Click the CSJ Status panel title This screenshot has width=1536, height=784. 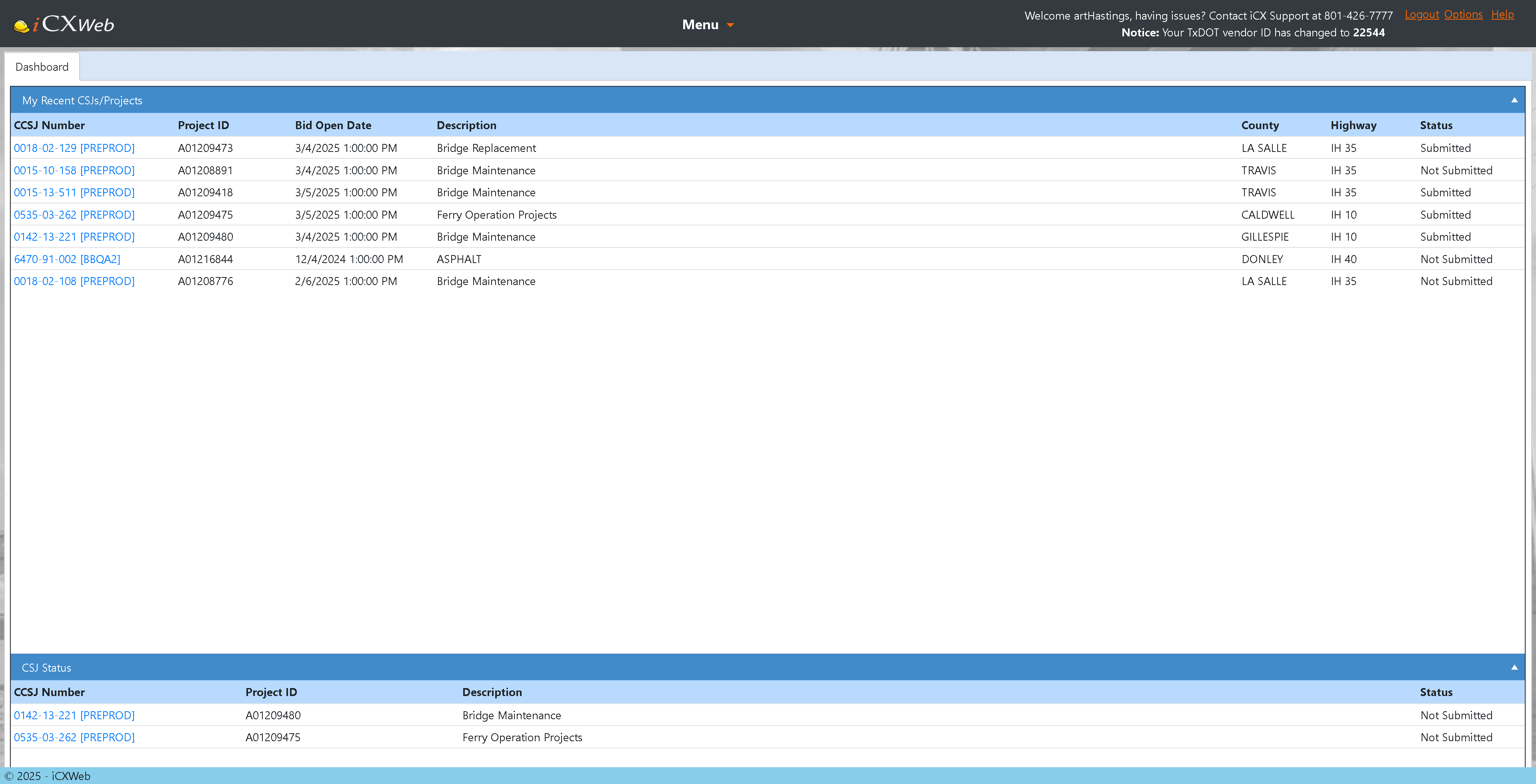[x=46, y=668]
